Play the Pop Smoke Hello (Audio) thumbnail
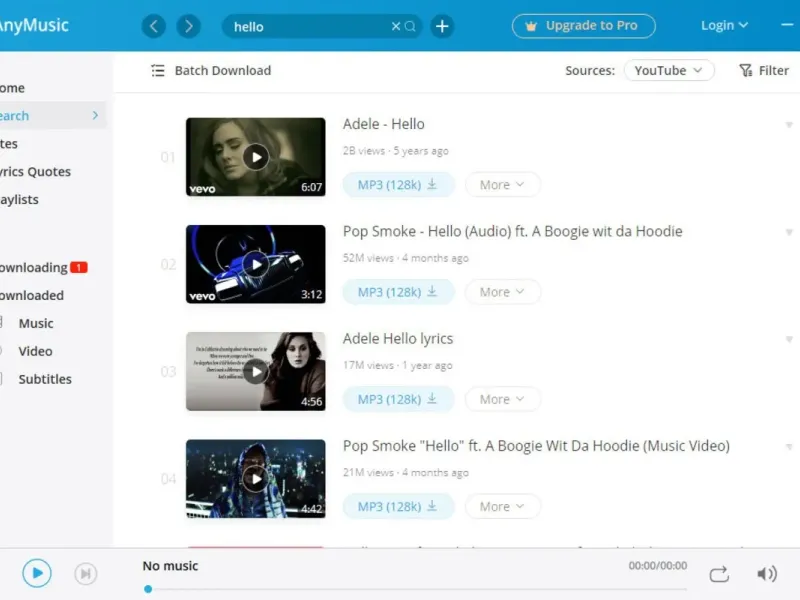This screenshot has width=800, height=600. (256, 264)
